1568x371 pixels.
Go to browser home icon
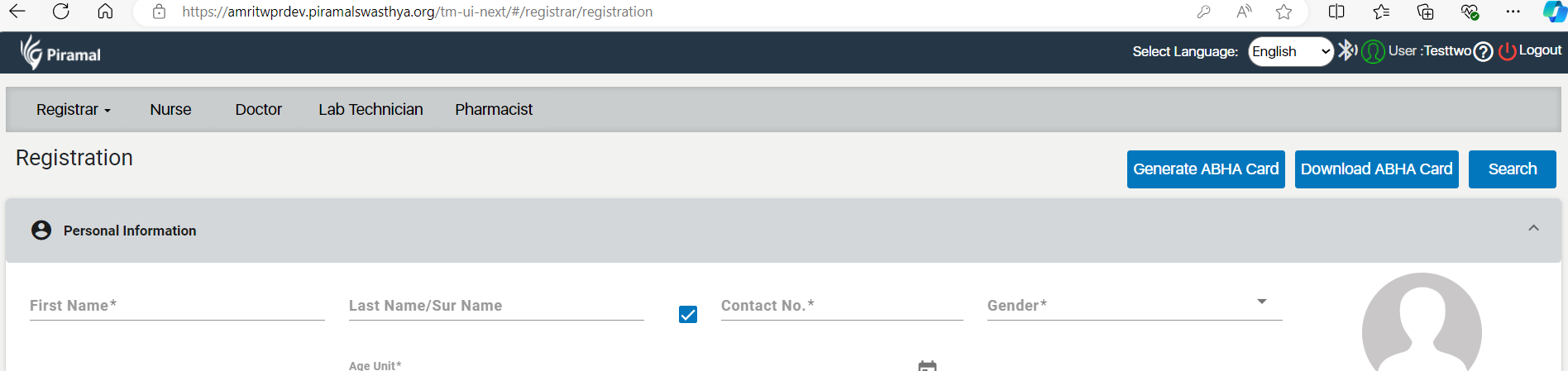pyautogui.click(x=105, y=12)
